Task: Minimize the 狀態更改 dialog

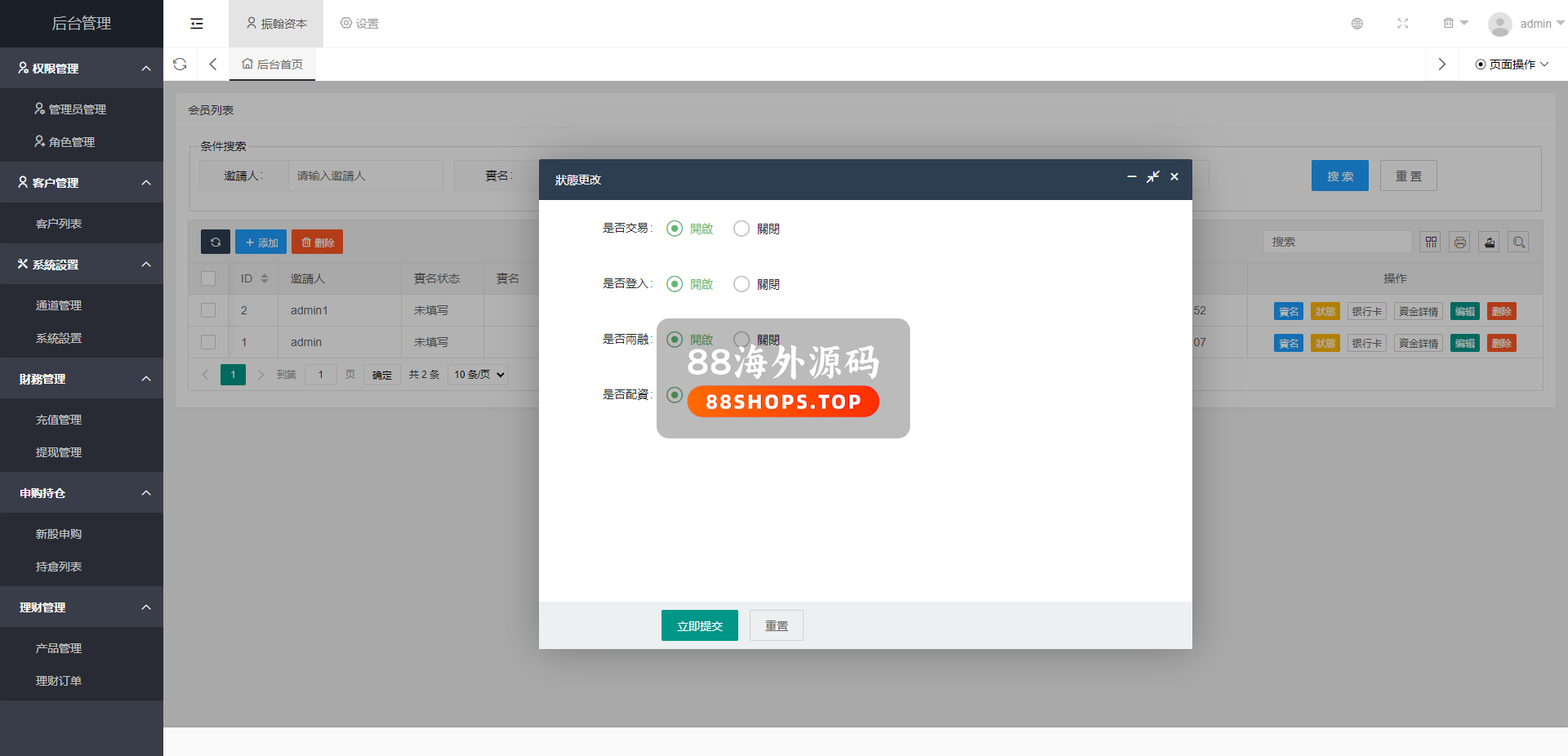Action: pos(1131,177)
